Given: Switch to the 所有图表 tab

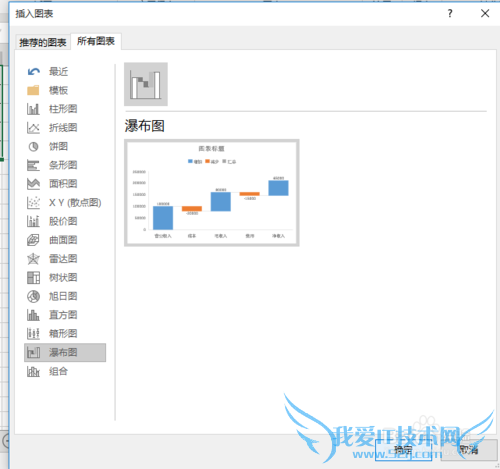Looking at the screenshot, I should click(96, 41).
